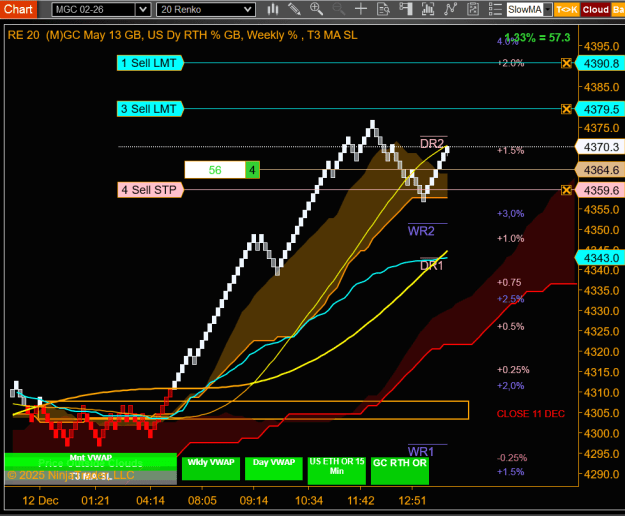Click the green position quantity 4
This screenshot has height=516, width=625.
point(252,170)
